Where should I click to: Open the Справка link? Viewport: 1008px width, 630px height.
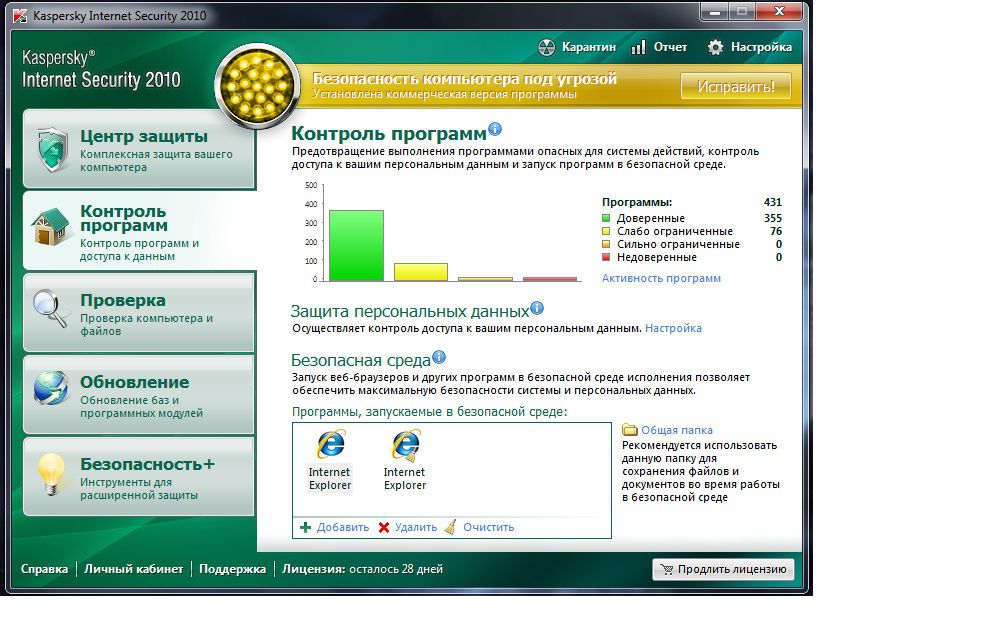coord(44,569)
